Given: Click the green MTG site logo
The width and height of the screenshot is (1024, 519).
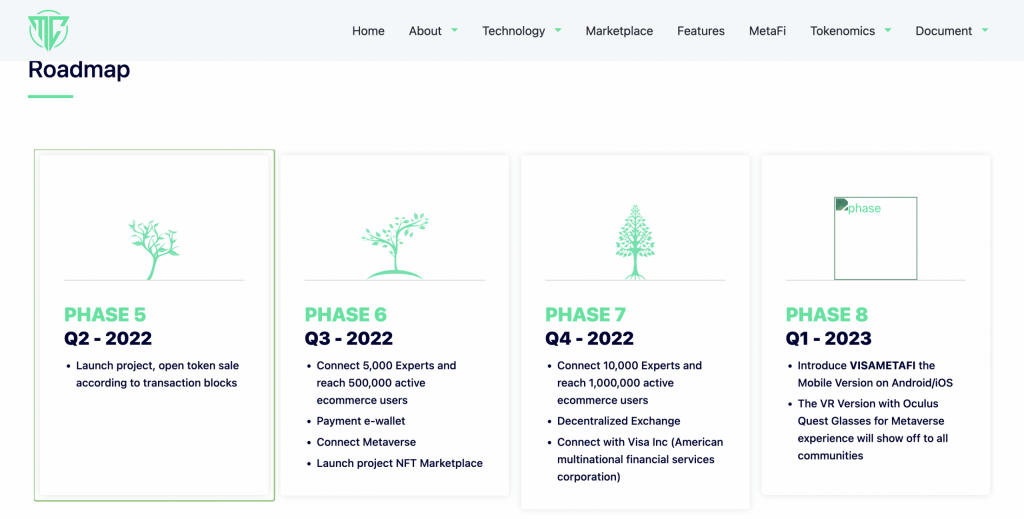Looking at the screenshot, I should pos(48,30).
